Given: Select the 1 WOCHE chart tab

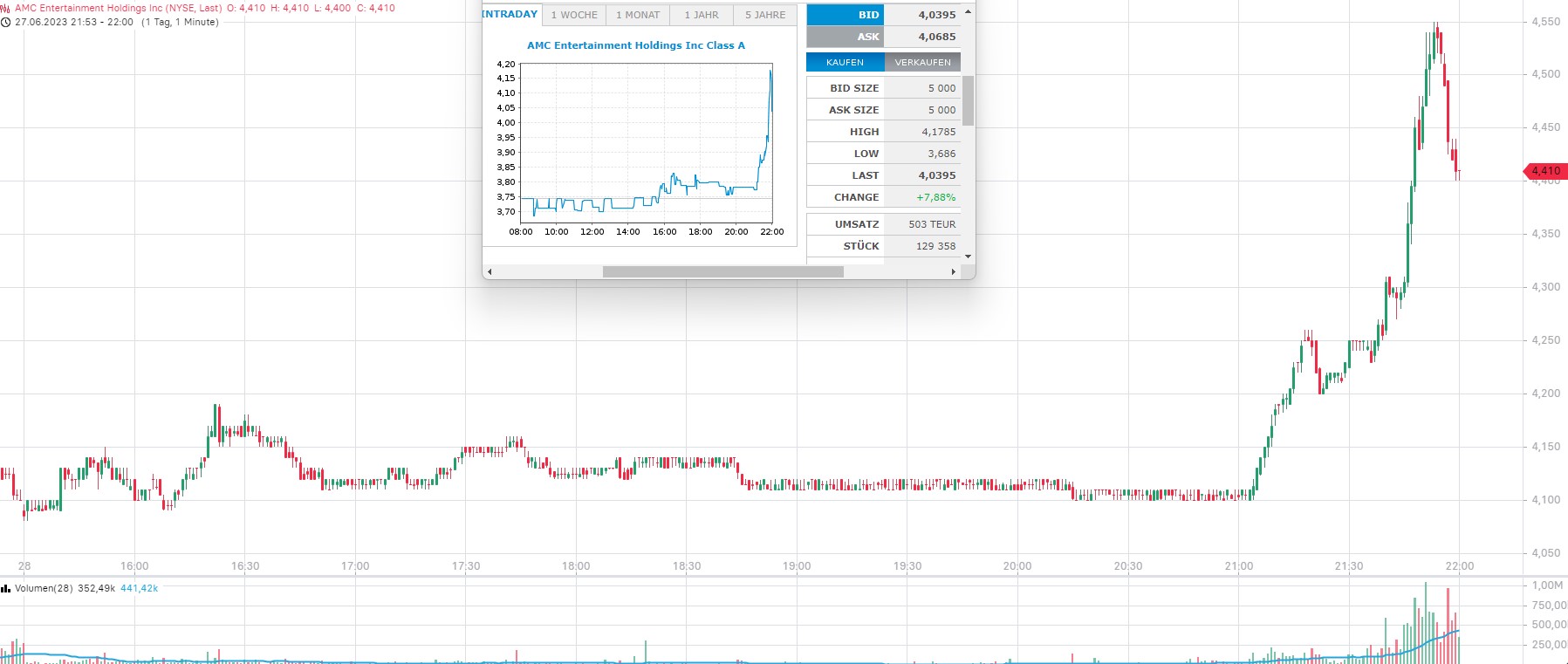Looking at the screenshot, I should tap(574, 15).
